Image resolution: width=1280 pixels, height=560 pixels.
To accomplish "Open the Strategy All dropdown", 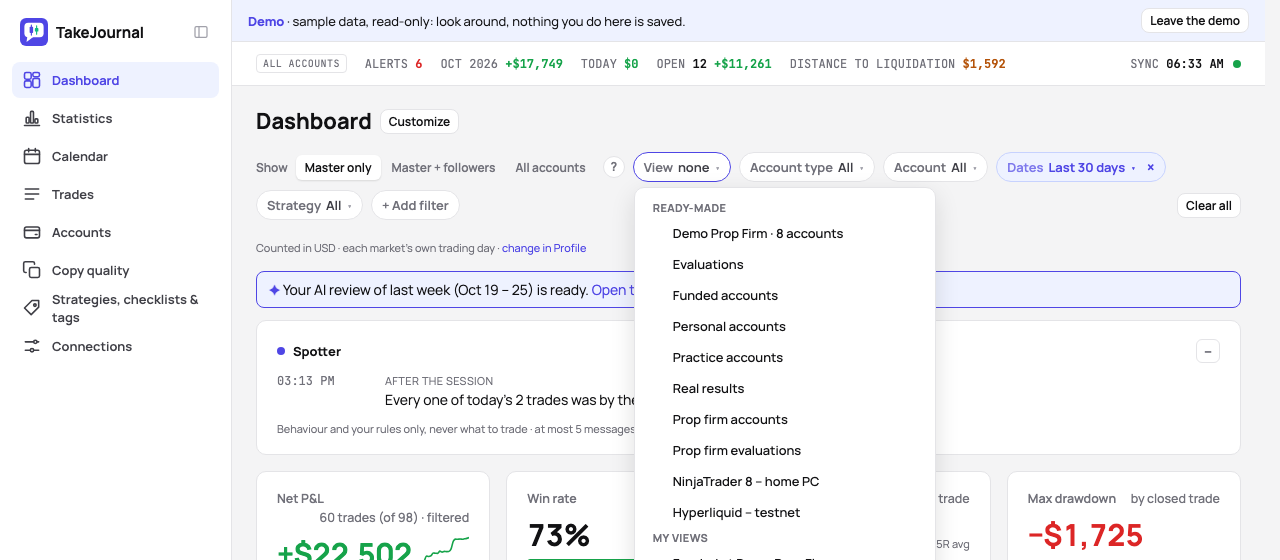I will [x=309, y=205].
